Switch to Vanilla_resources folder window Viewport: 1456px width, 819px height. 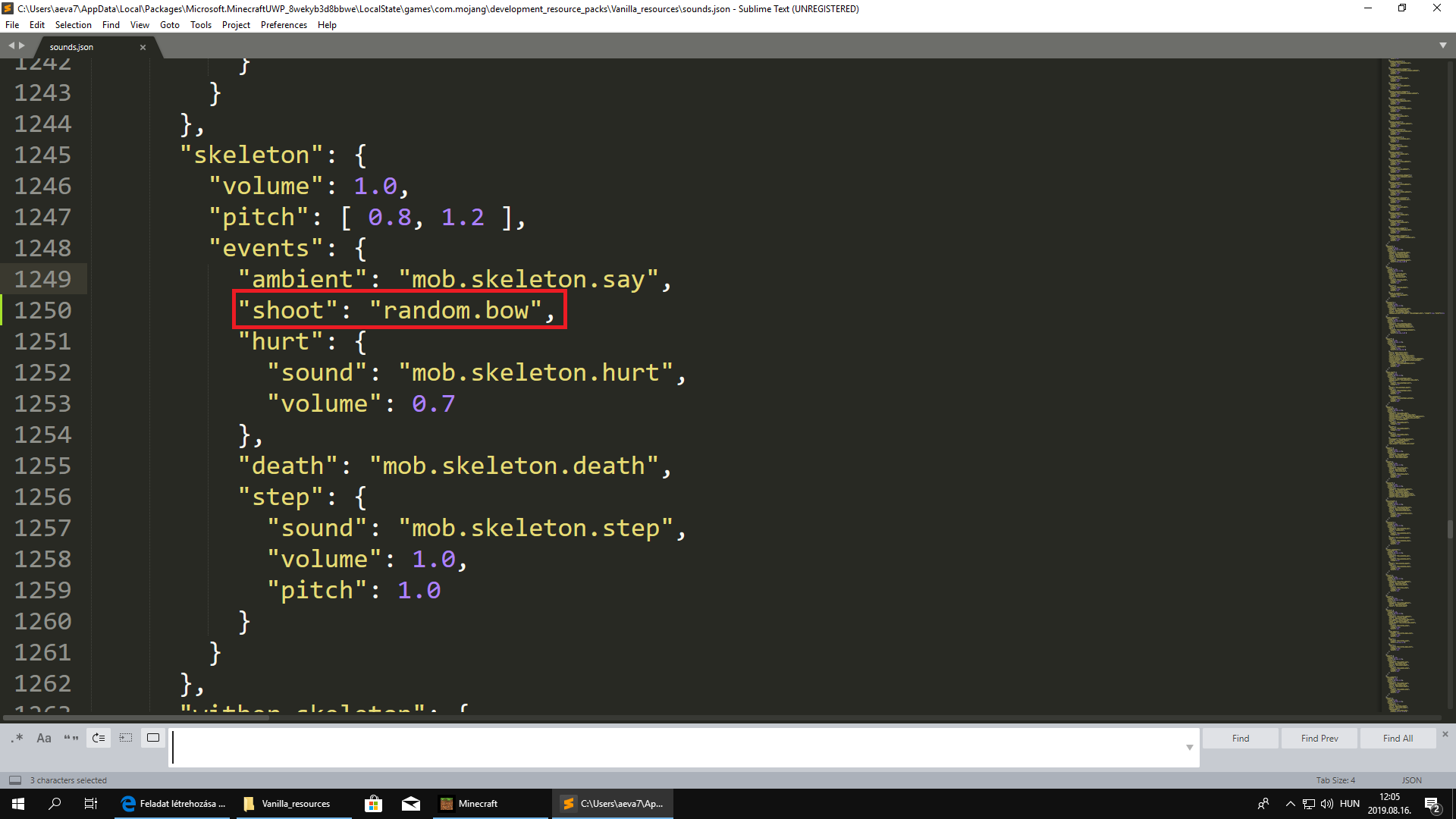tap(293, 804)
